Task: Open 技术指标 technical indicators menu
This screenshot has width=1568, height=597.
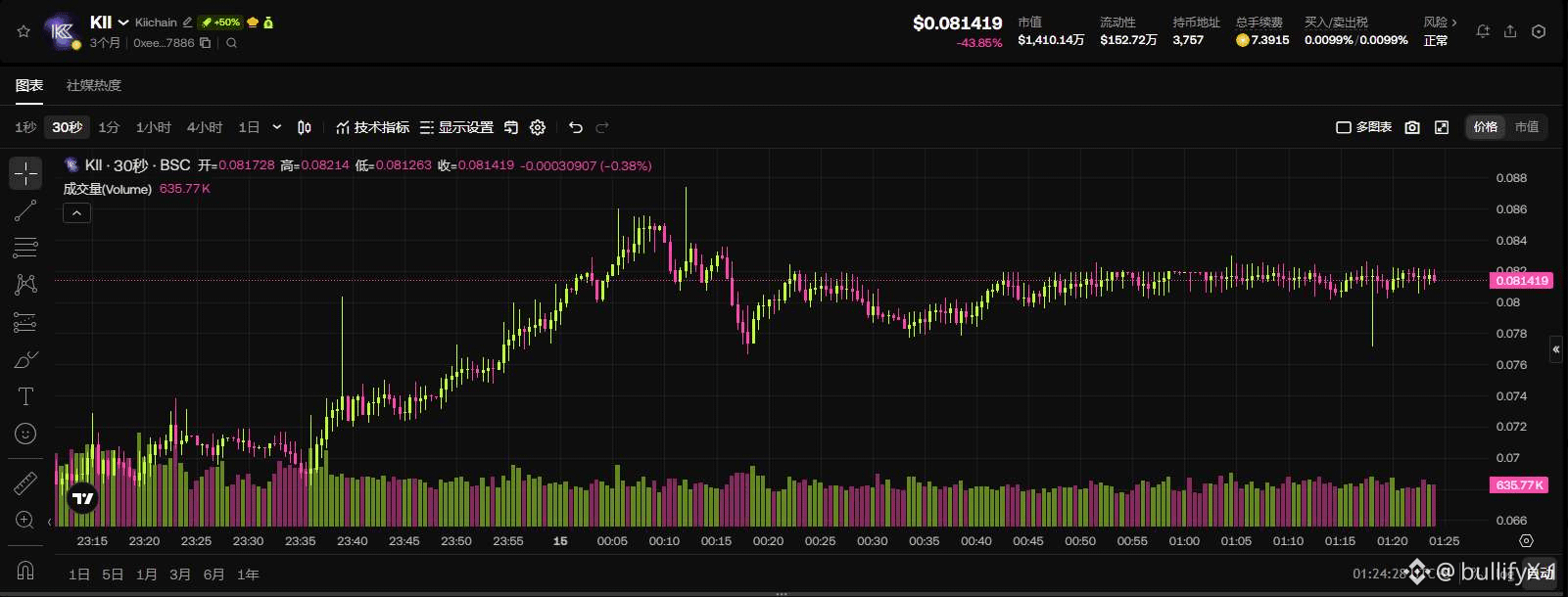Action: tap(372, 127)
